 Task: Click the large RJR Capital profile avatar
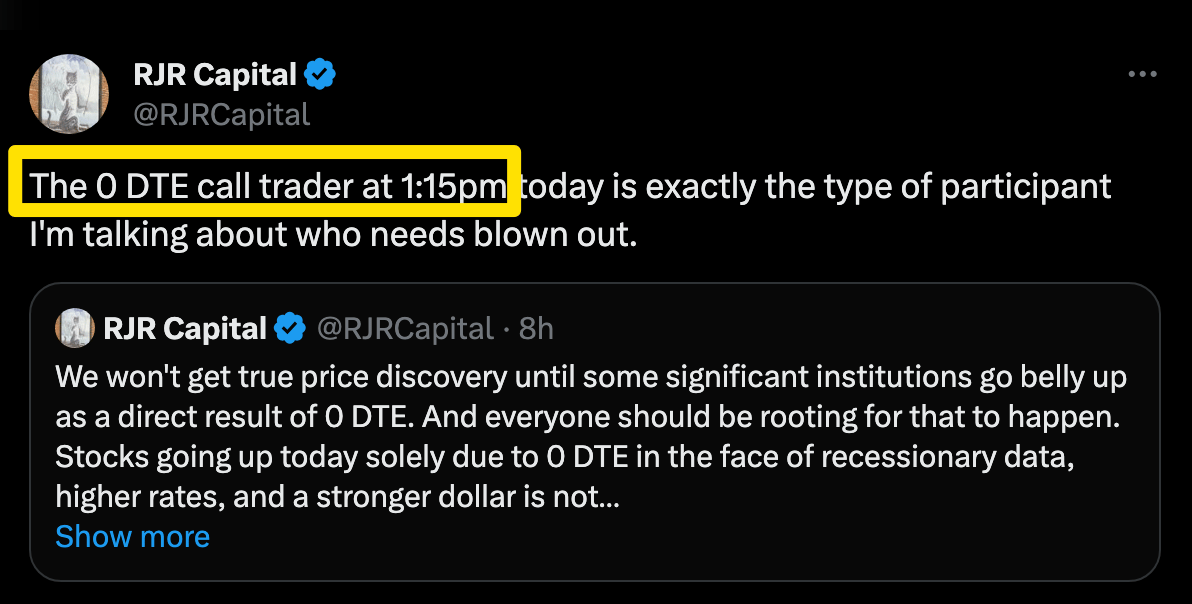[x=69, y=93]
